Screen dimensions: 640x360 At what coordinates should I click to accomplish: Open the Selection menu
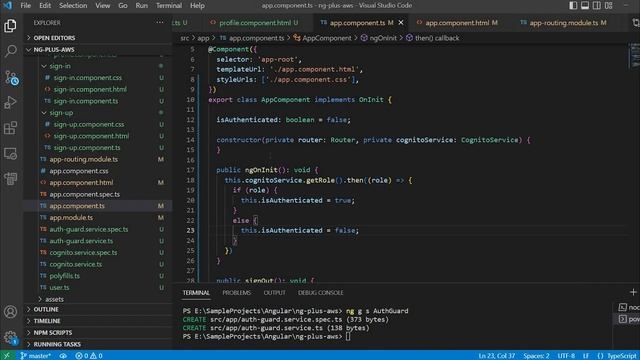click(73, 5)
